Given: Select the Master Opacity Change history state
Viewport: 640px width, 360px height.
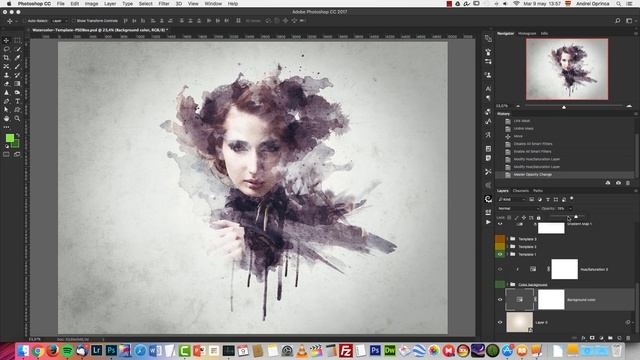Looking at the screenshot, I should 565,175.
